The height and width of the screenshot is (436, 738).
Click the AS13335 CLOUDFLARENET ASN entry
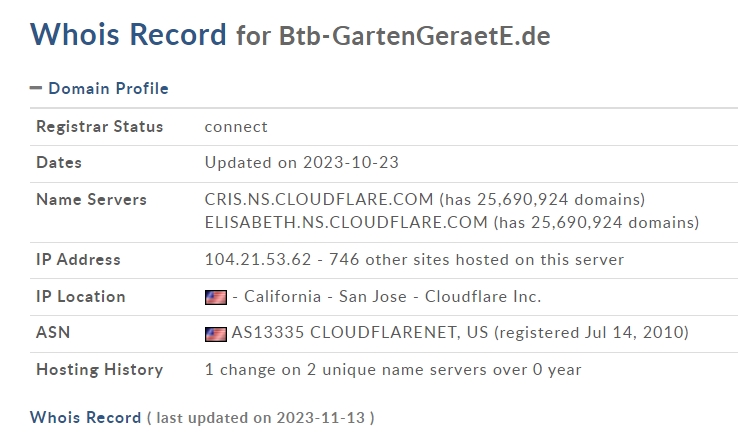tap(360, 332)
